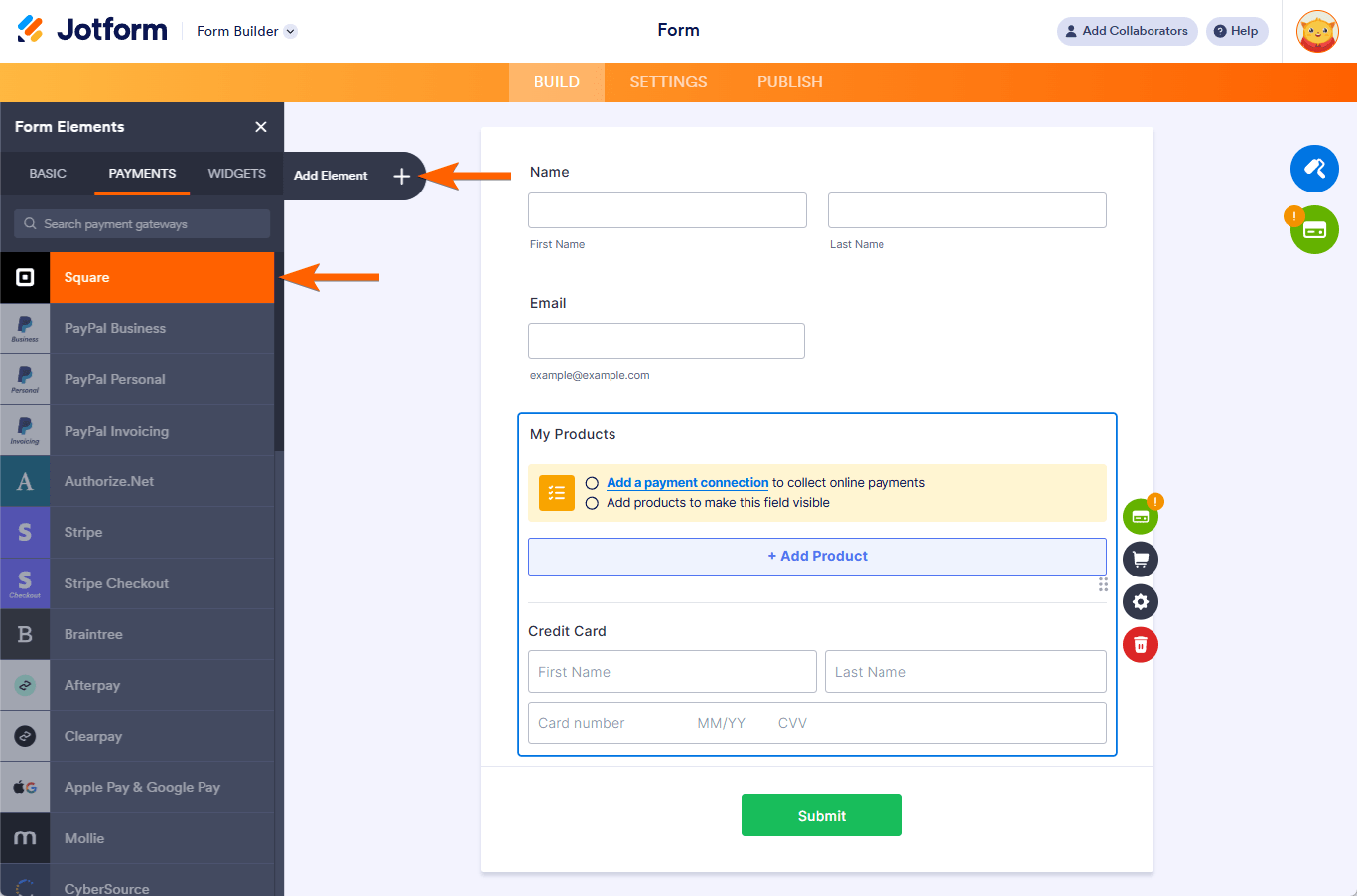This screenshot has height=896, width=1357.
Task: Open payment wizard icon beside My Products
Action: tap(1141, 517)
